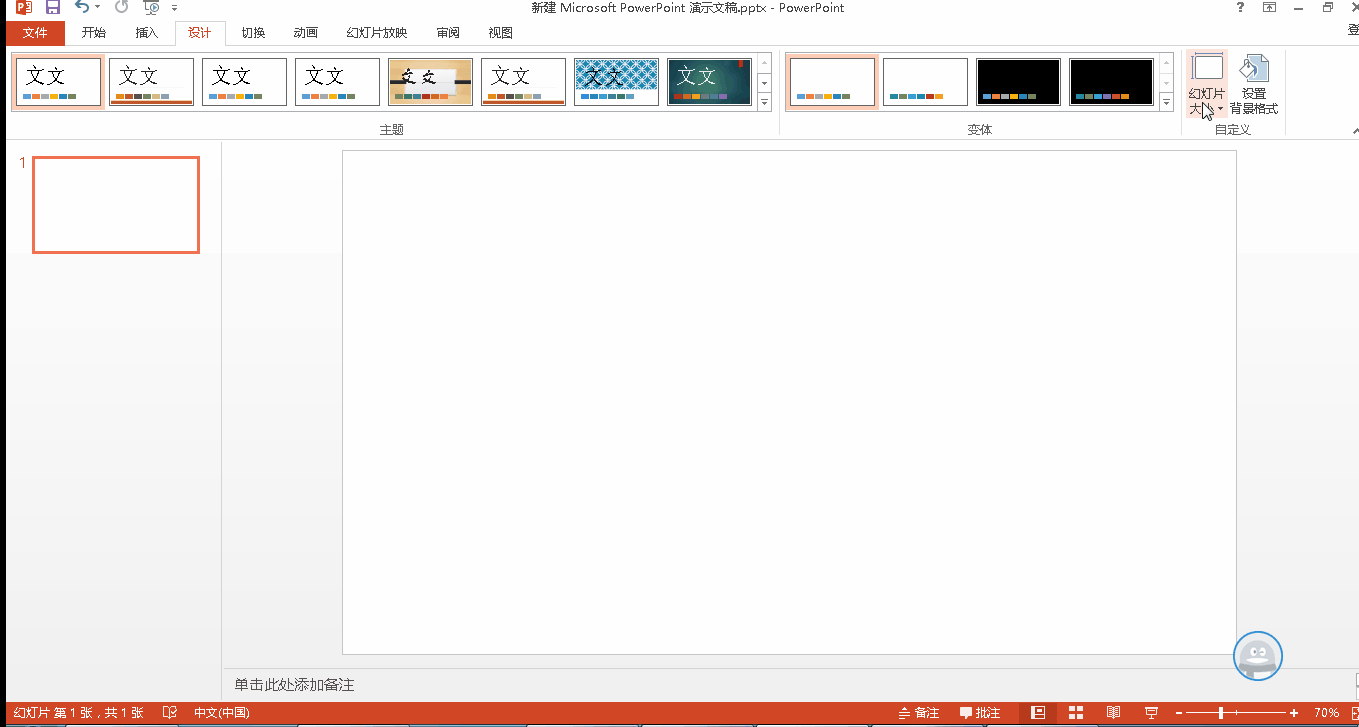Apply the fourth plain white theme thumbnail
Image resolution: width=1359 pixels, height=727 pixels.
coord(337,82)
